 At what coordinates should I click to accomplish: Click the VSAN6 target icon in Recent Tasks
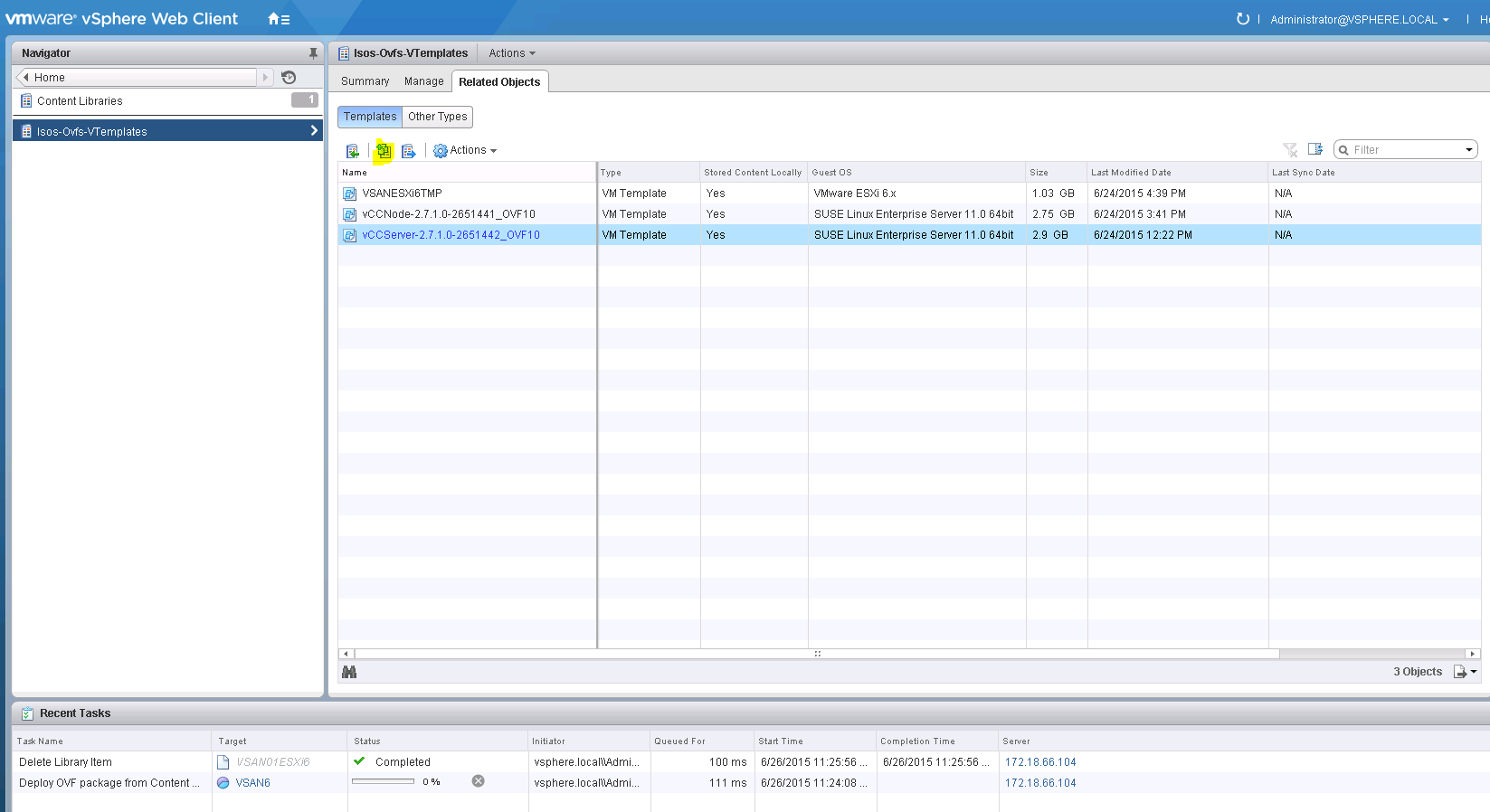click(223, 783)
